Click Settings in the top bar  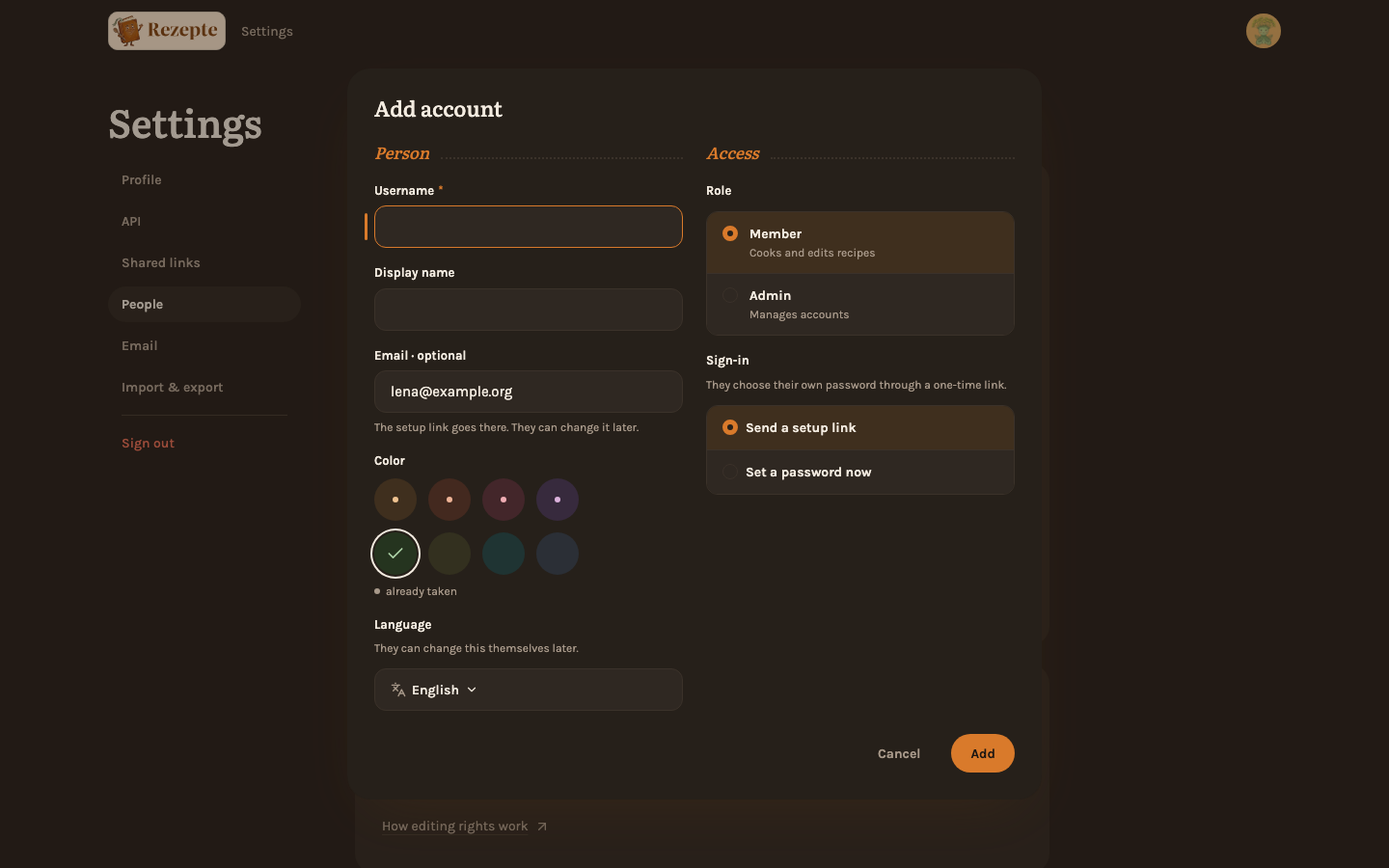point(267,31)
